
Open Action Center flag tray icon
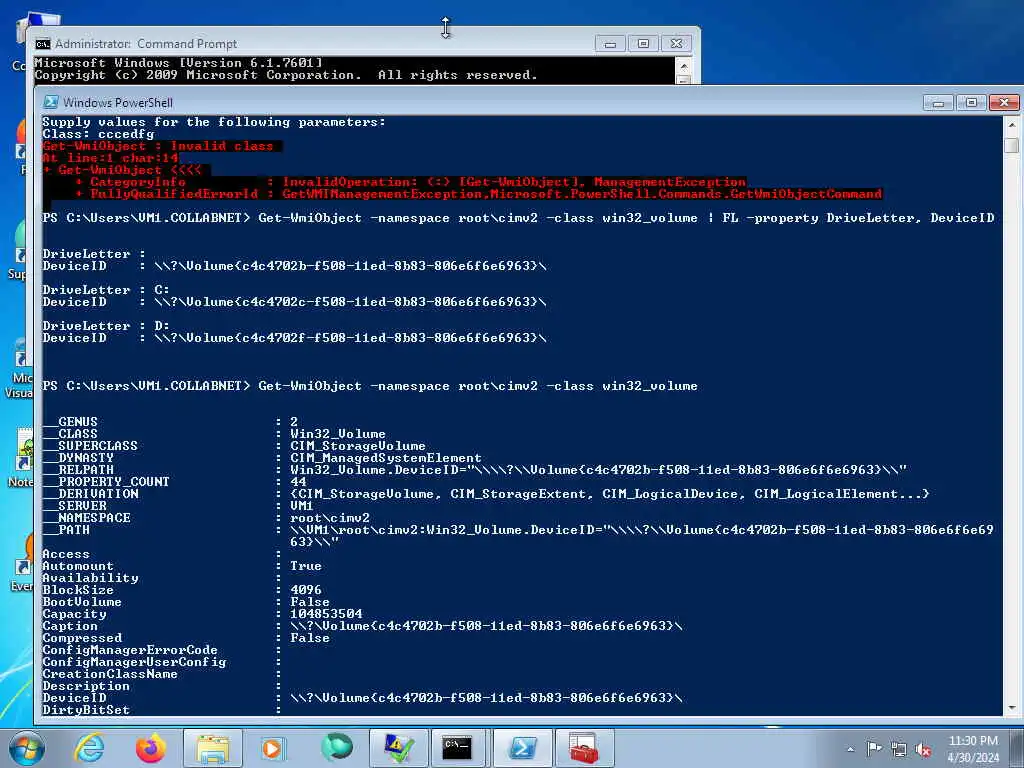tap(874, 749)
